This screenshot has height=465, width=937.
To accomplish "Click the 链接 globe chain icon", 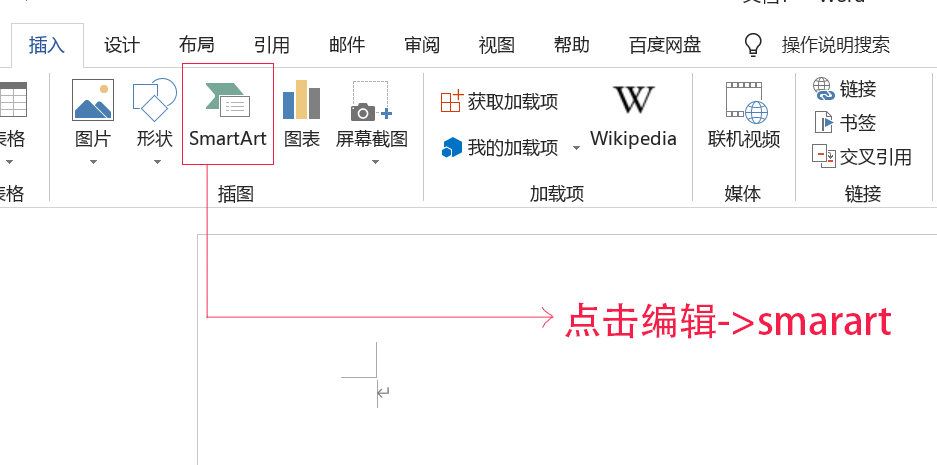I will pos(823,89).
